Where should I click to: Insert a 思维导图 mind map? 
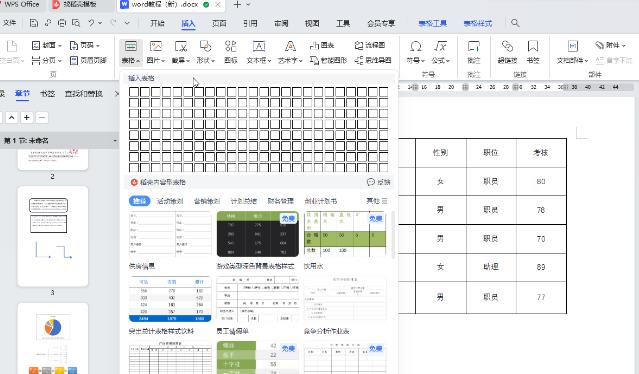coord(373,60)
